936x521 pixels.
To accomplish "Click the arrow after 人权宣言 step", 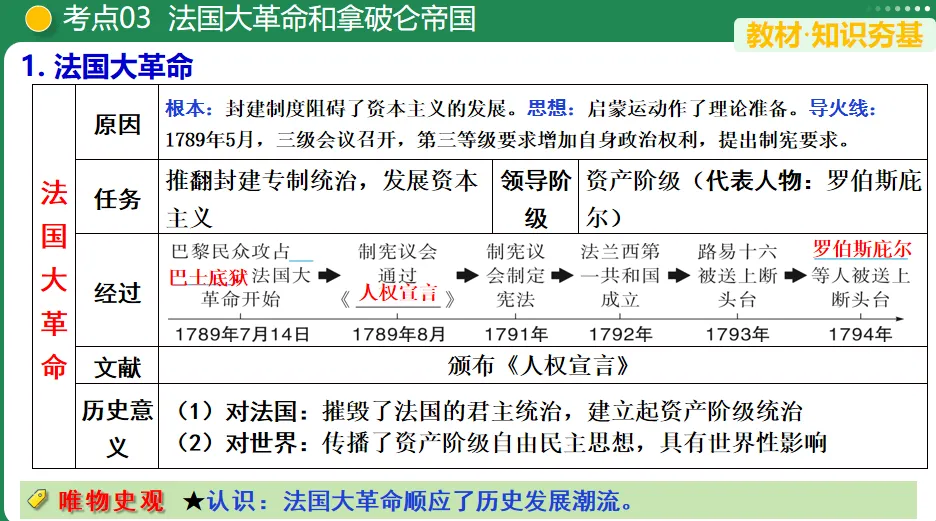I will pyautogui.click(x=467, y=276).
